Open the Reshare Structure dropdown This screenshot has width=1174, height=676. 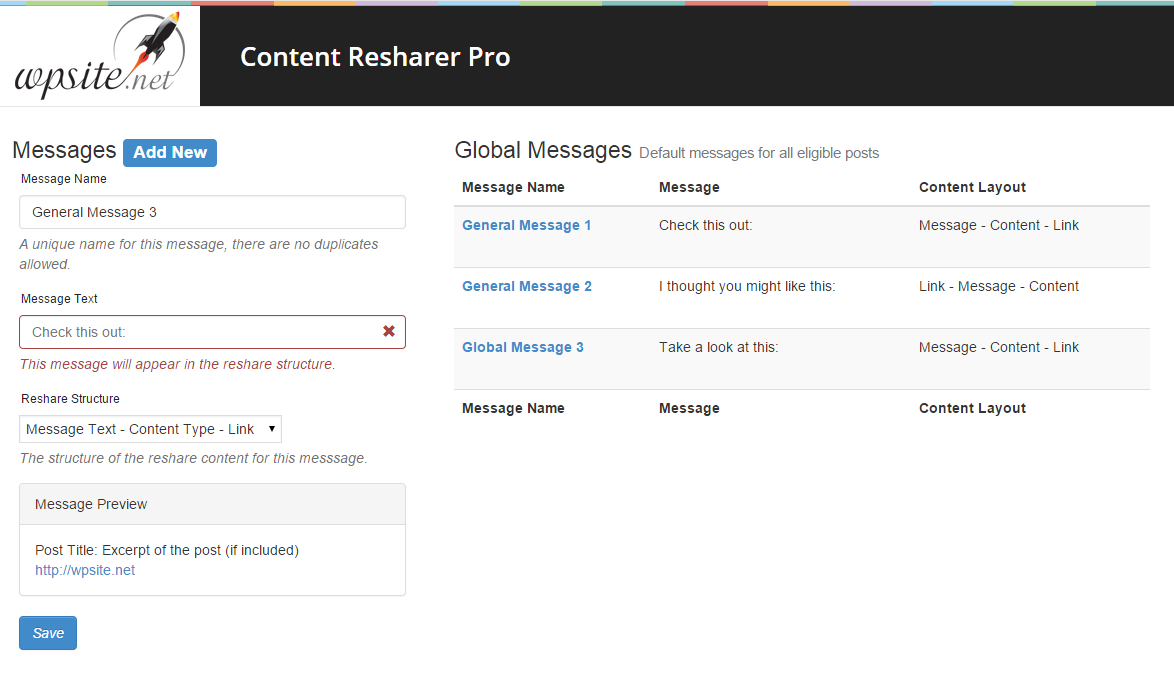coord(150,429)
